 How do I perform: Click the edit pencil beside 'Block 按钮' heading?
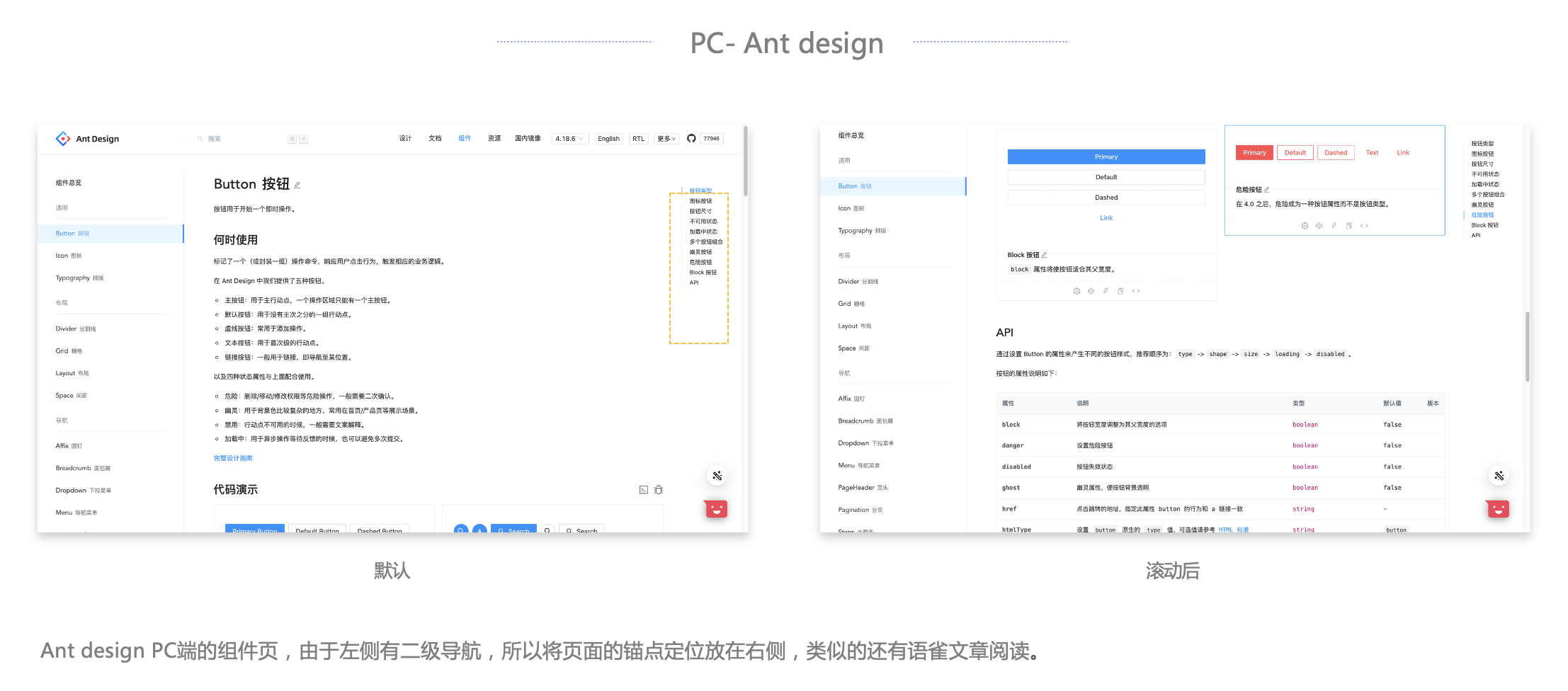tap(1044, 255)
